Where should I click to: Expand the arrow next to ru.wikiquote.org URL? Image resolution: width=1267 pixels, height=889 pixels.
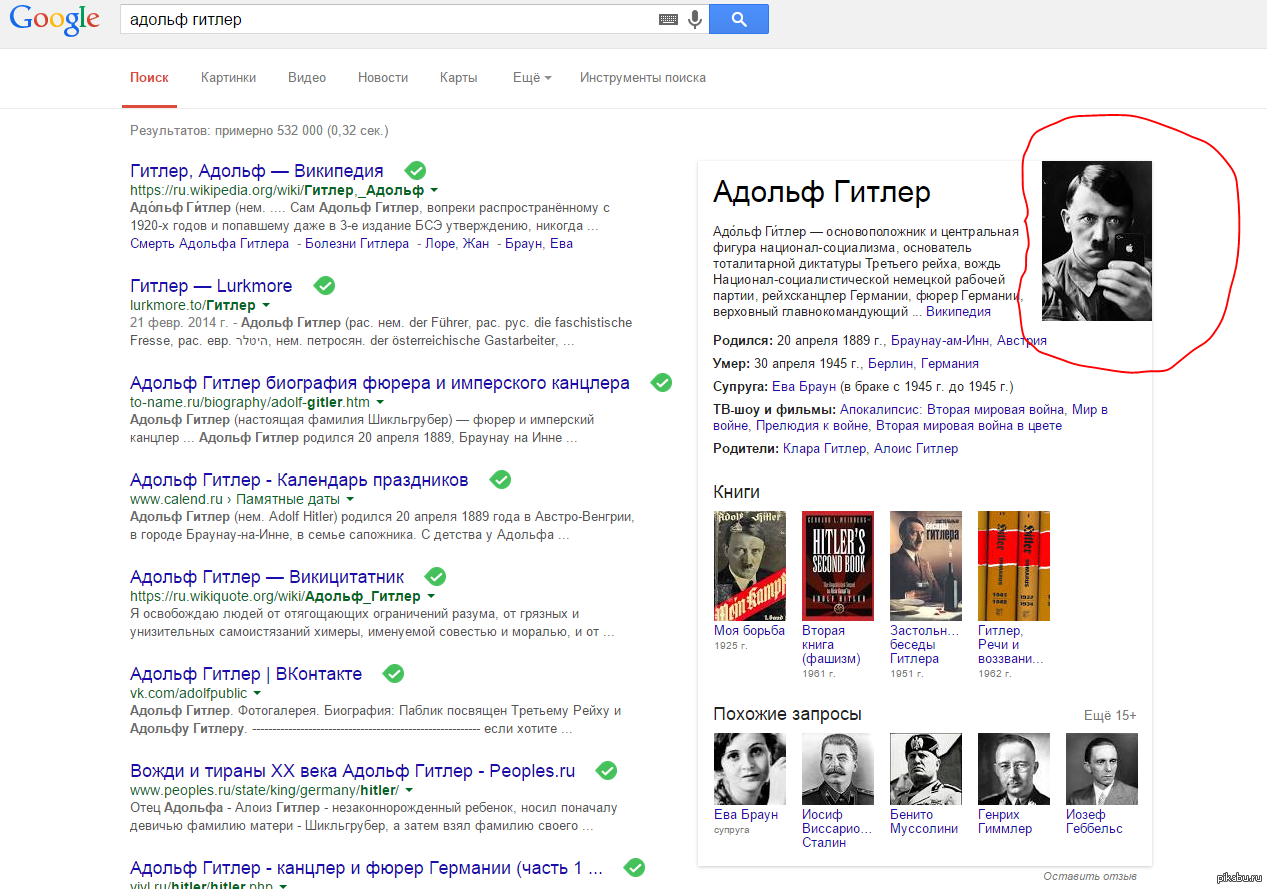click(x=431, y=596)
